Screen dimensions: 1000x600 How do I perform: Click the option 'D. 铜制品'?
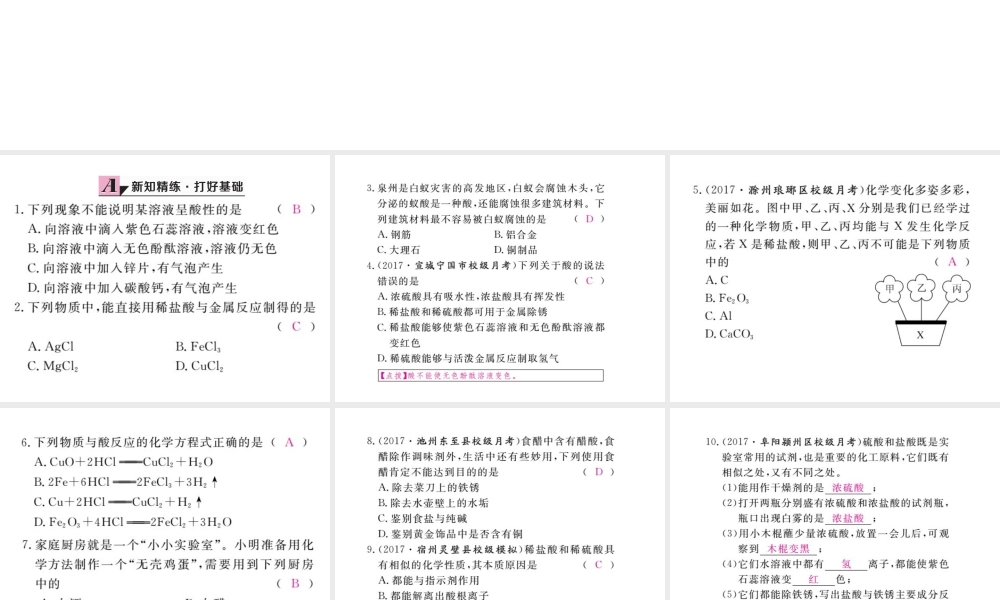tap(515, 249)
